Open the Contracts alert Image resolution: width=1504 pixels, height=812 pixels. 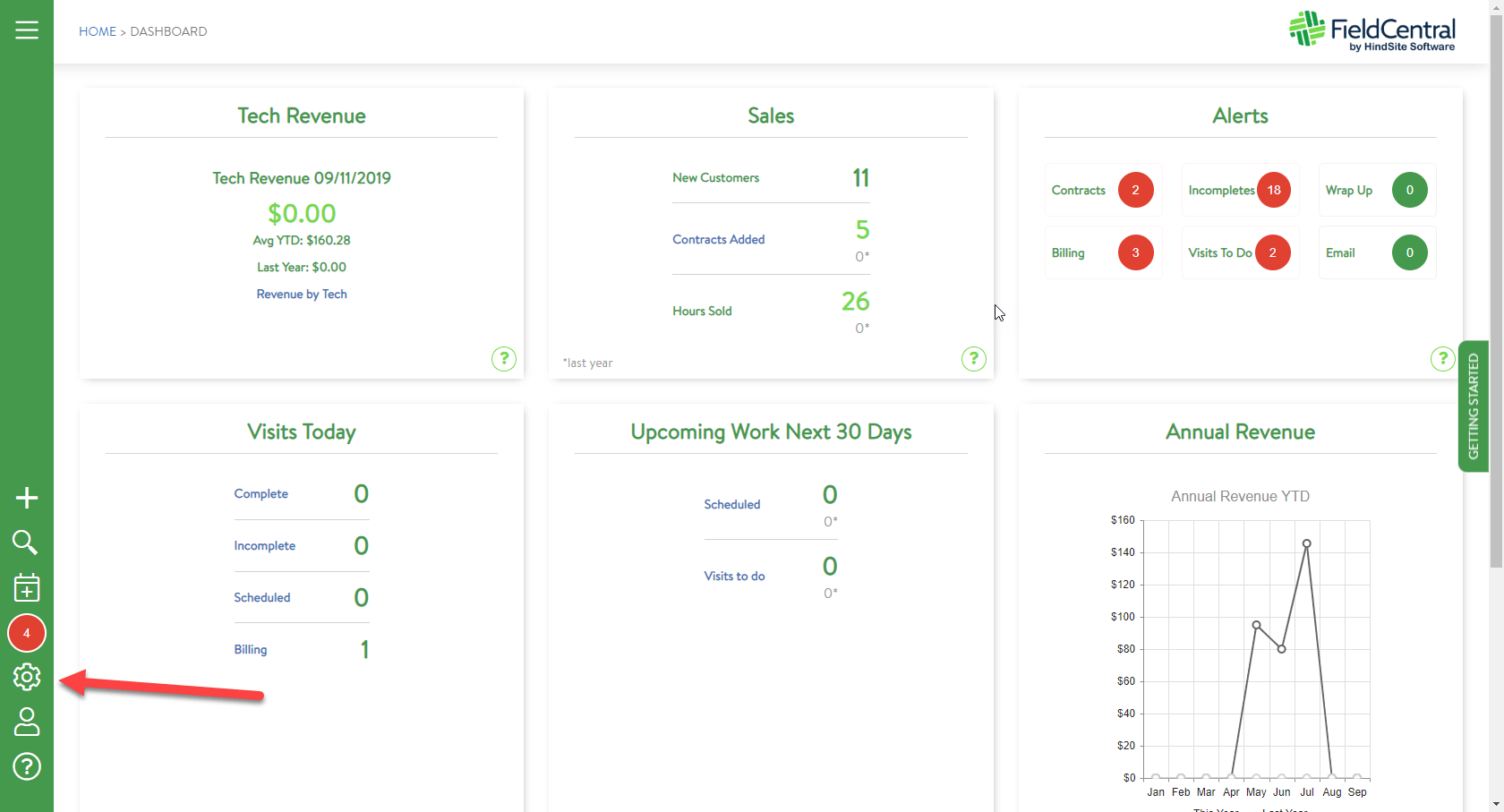point(1103,190)
